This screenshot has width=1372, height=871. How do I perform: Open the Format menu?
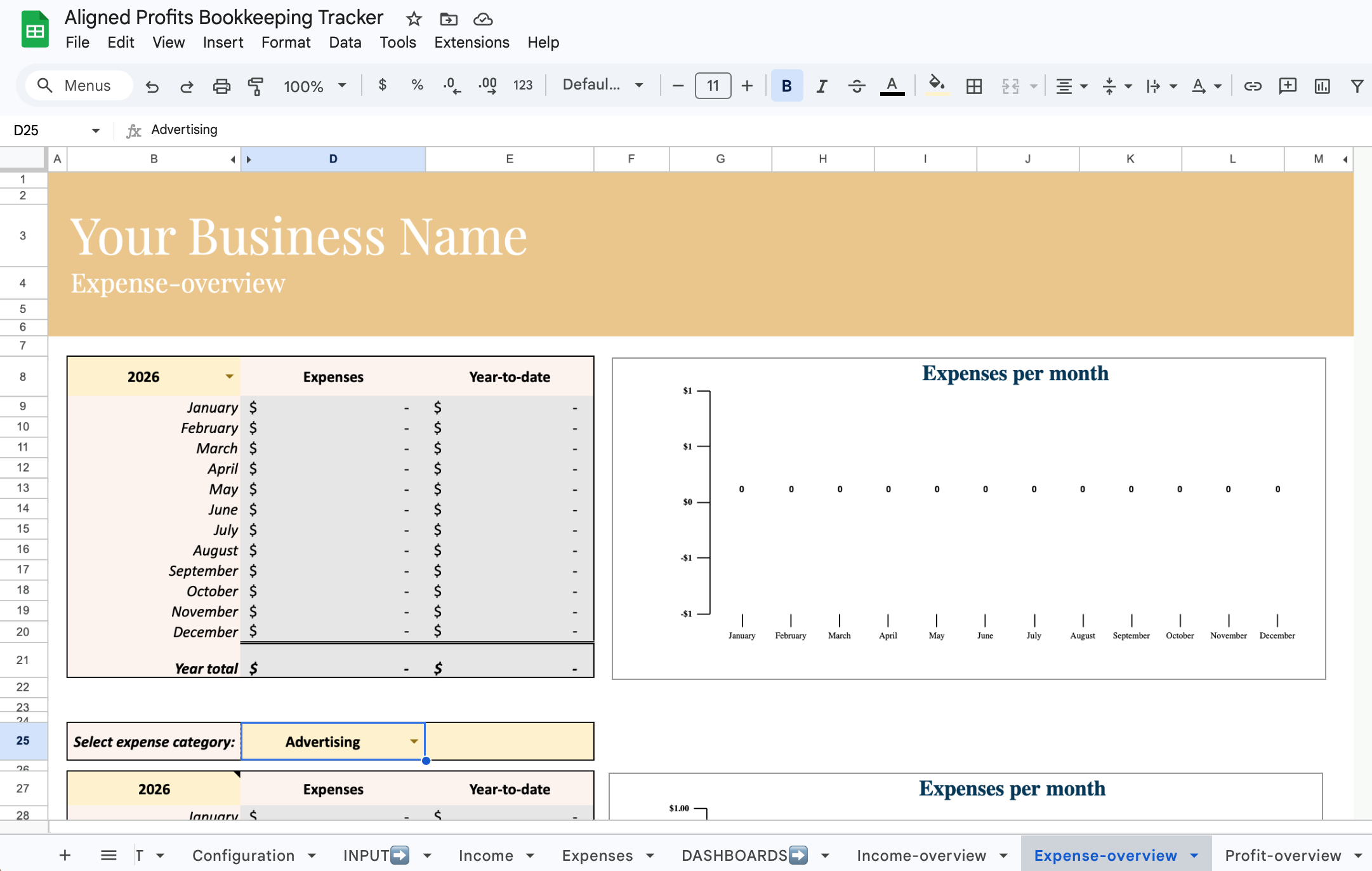286,43
